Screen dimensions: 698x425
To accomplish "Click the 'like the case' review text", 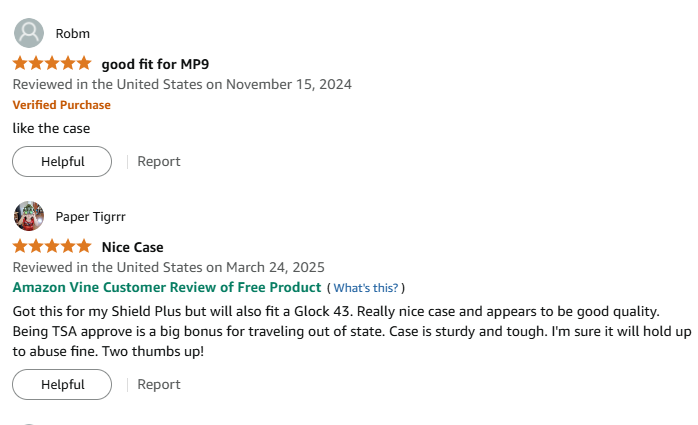I will [51, 129].
